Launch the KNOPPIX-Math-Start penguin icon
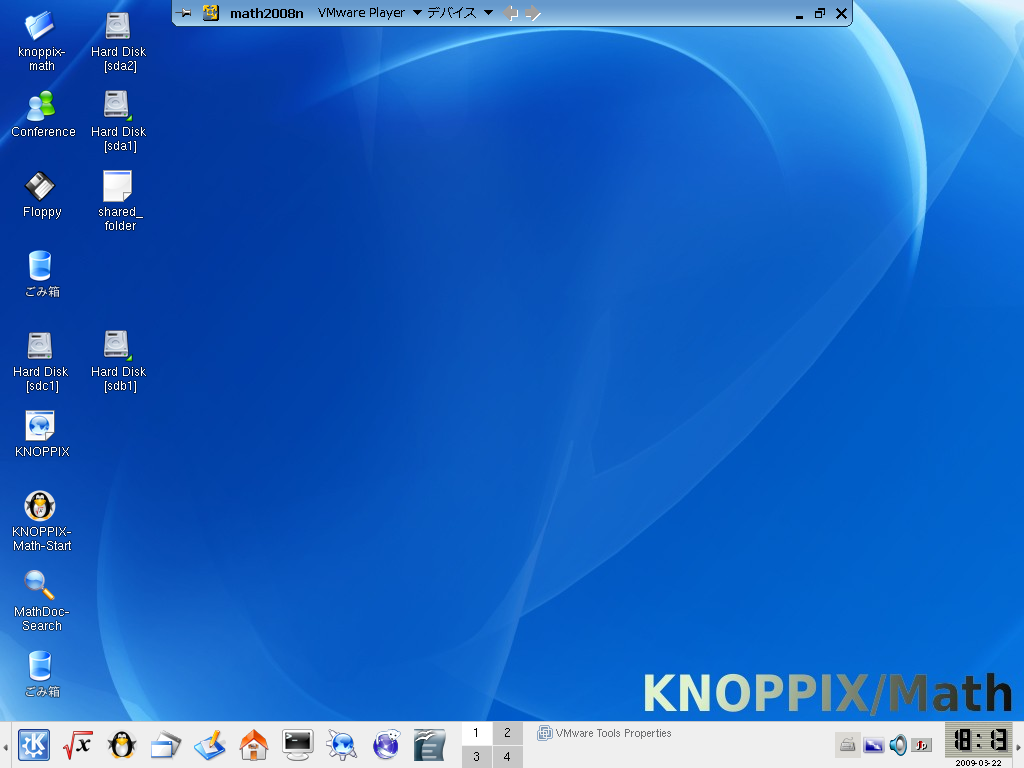 (40, 506)
